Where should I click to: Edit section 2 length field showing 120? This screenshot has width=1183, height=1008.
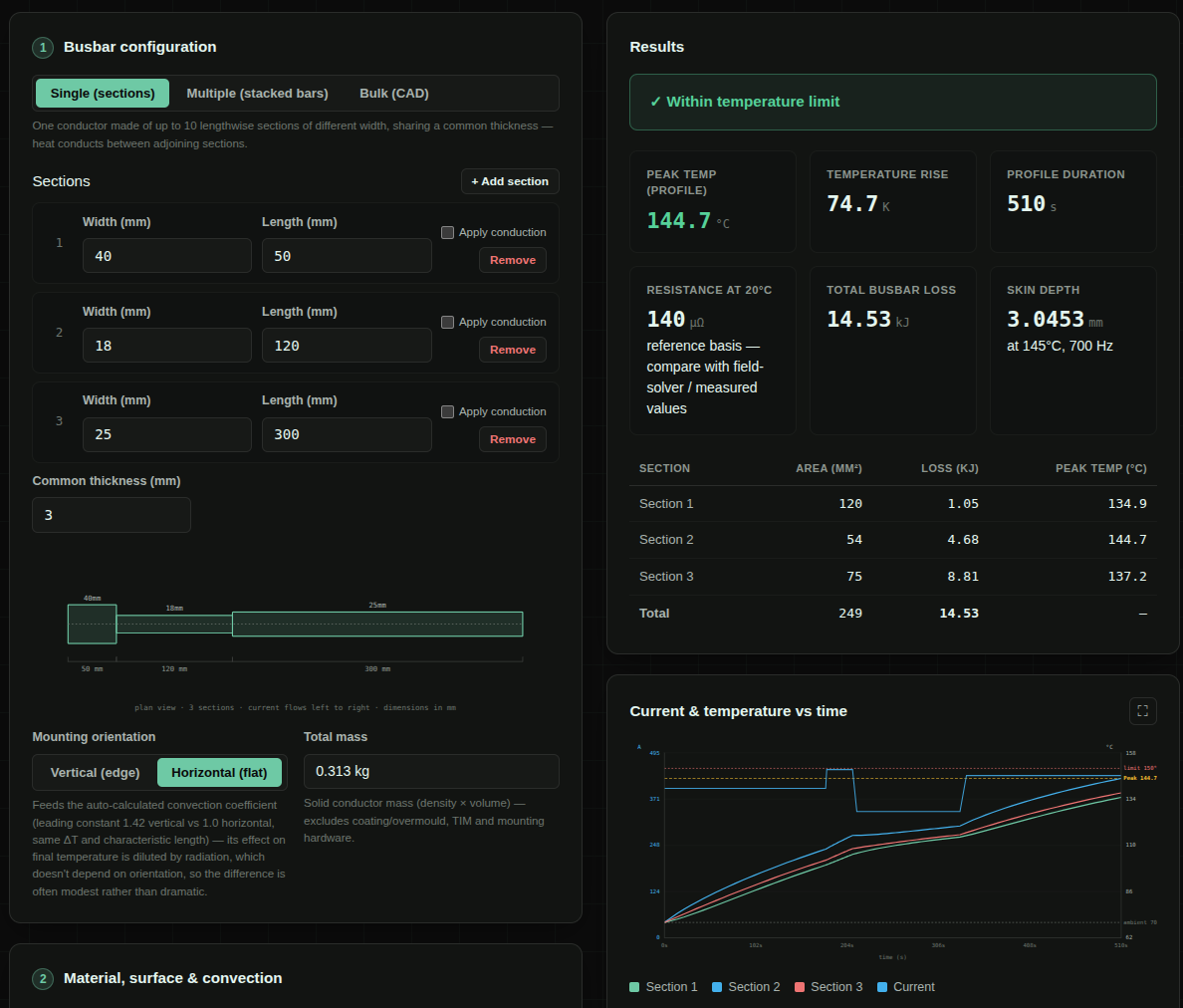[x=347, y=346]
